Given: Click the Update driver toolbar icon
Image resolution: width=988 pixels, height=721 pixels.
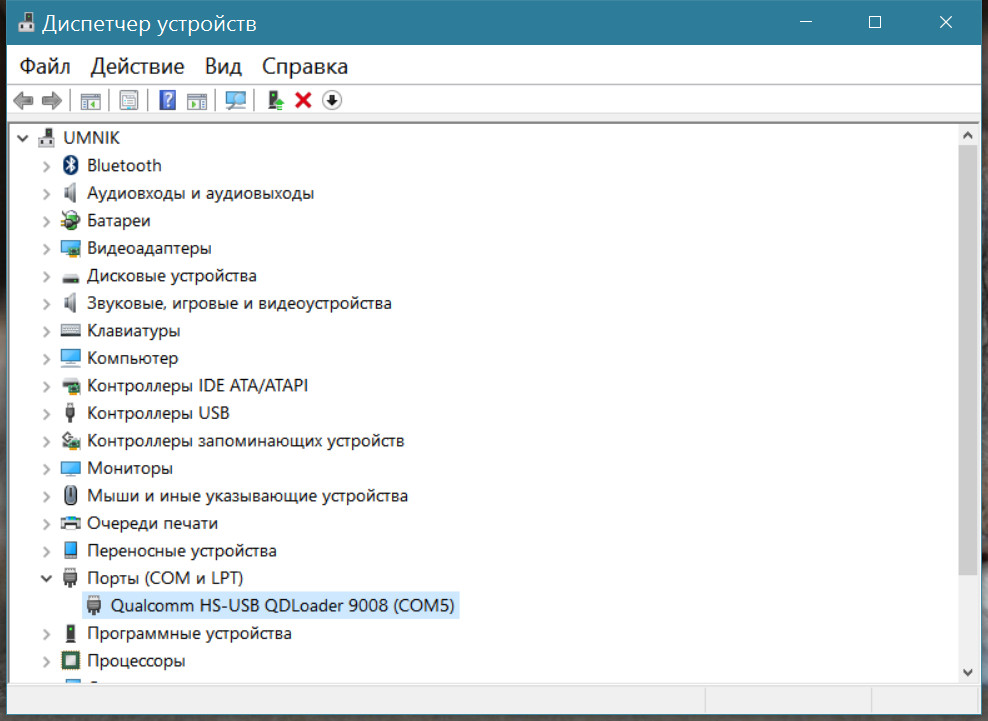Looking at the screenshot, I should (276, 100).
